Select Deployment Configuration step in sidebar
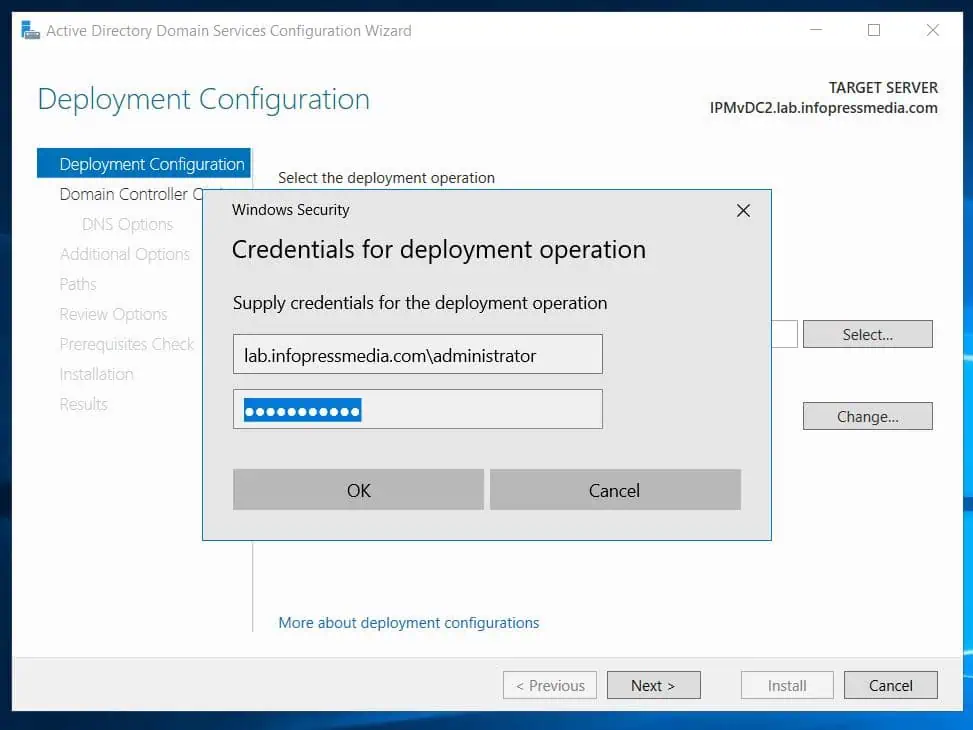Viewport: 973px width, 730px height. [144, 163]
